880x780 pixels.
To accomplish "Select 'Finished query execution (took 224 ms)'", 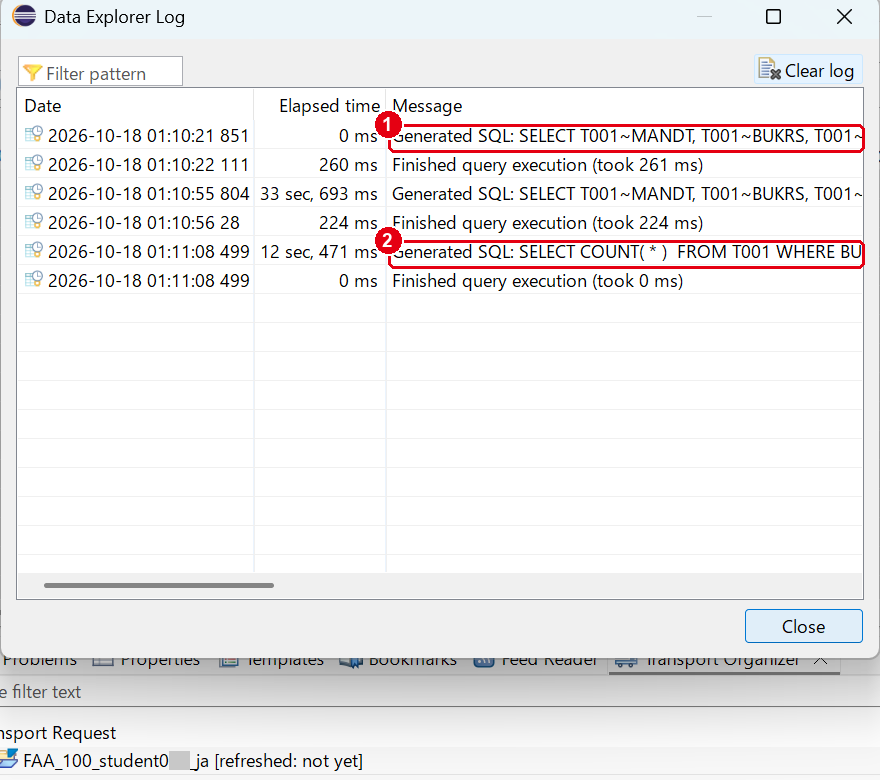I will [548, 223].
